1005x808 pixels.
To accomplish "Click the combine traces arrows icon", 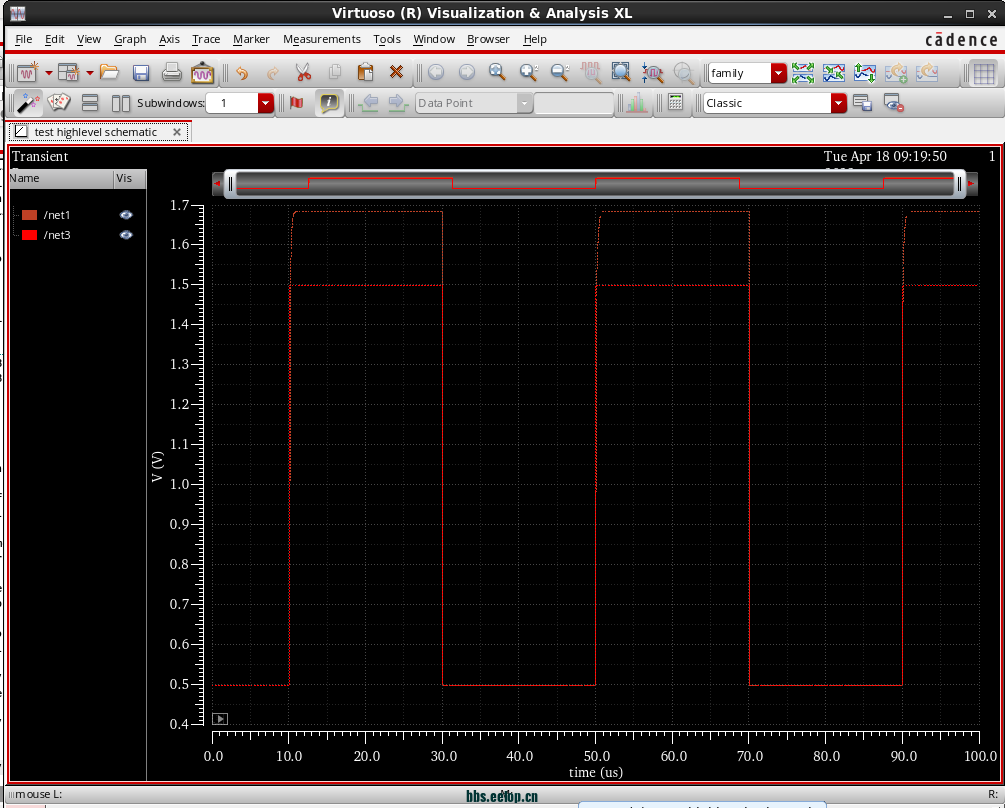I will (834, 72).
